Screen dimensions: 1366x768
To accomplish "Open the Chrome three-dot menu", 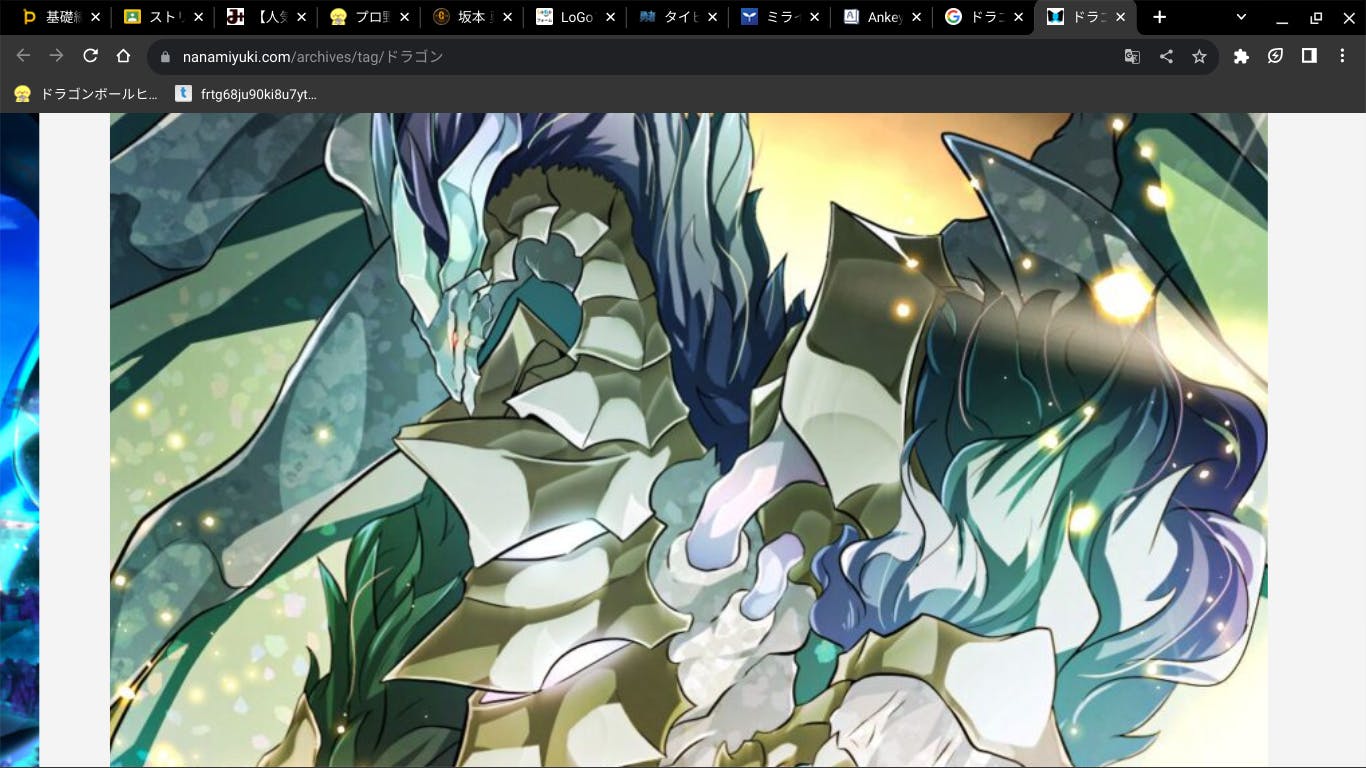I will point(1342,56).
